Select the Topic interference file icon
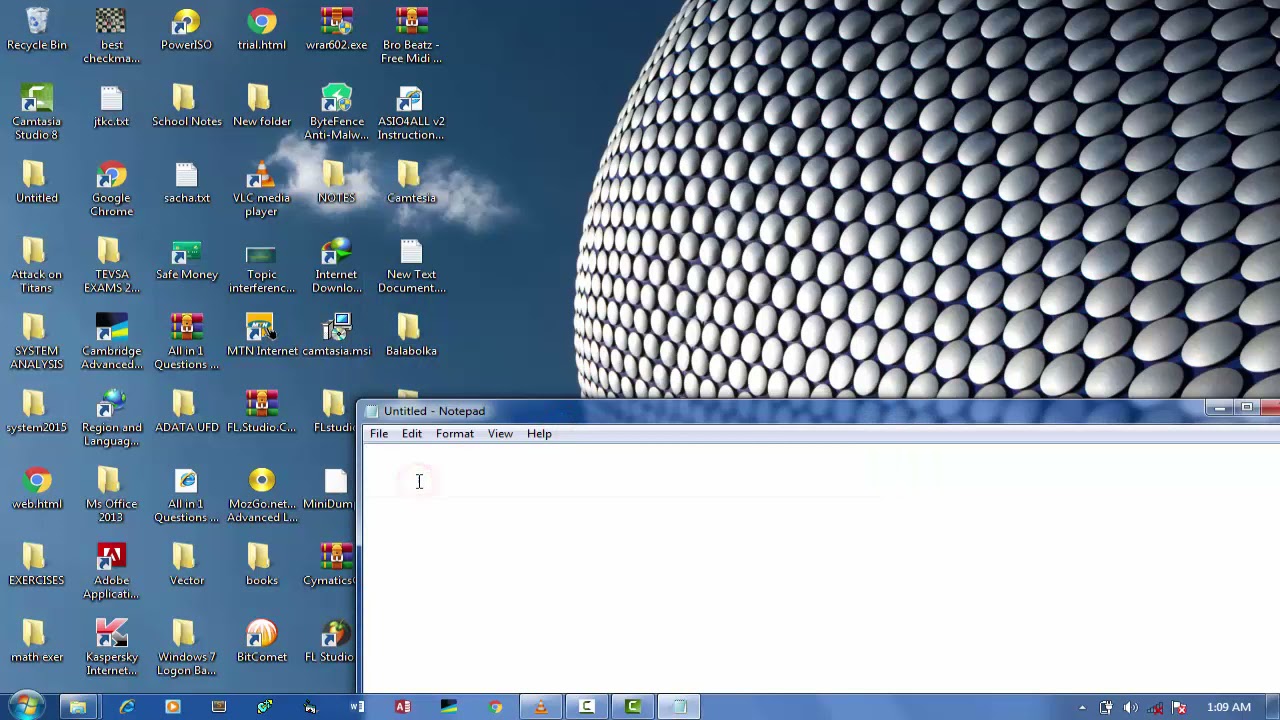This screenshot has height=720, width=1280. tap(261, 266)
